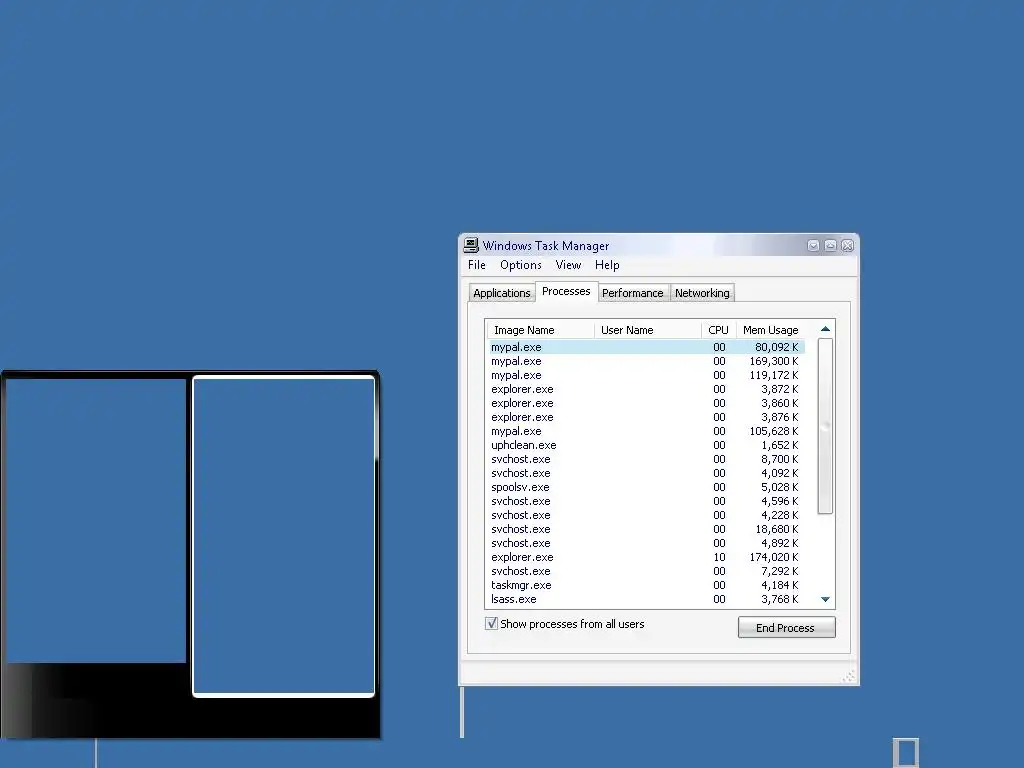Select the uphclean.exe process row

(647, 445)
